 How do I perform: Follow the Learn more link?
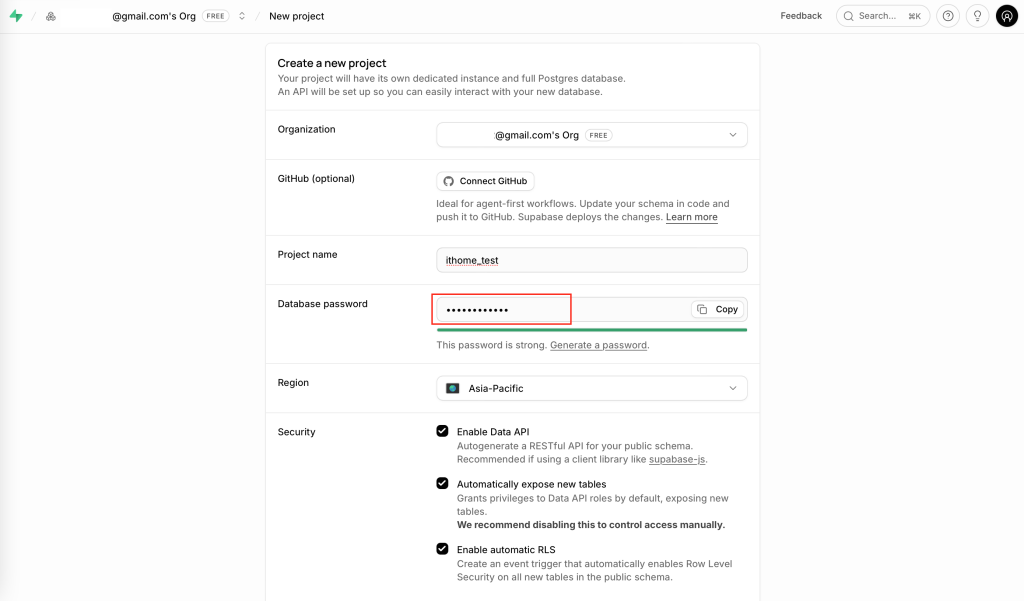pyautogui.click(x=692, y=217)
